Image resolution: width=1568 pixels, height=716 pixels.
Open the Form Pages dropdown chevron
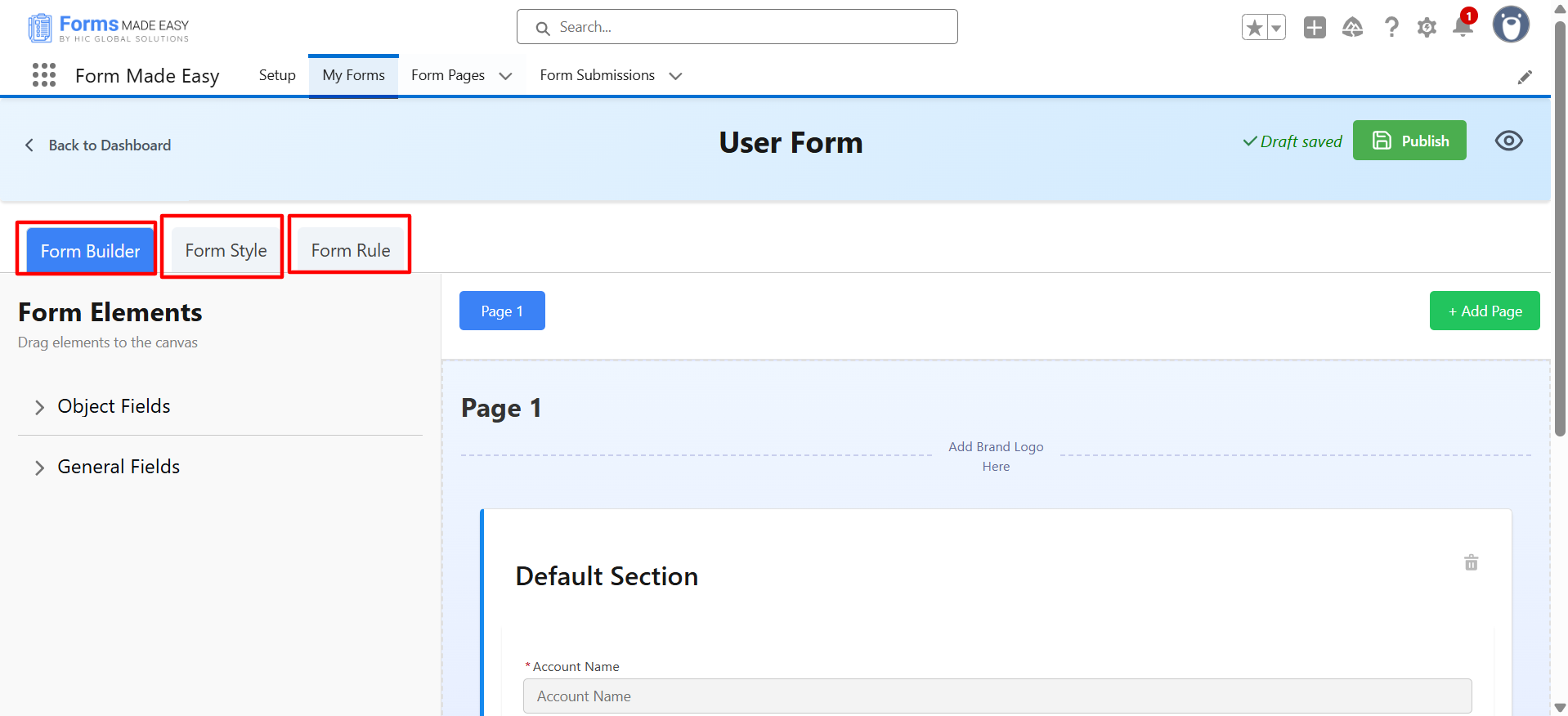click(506, 76)
